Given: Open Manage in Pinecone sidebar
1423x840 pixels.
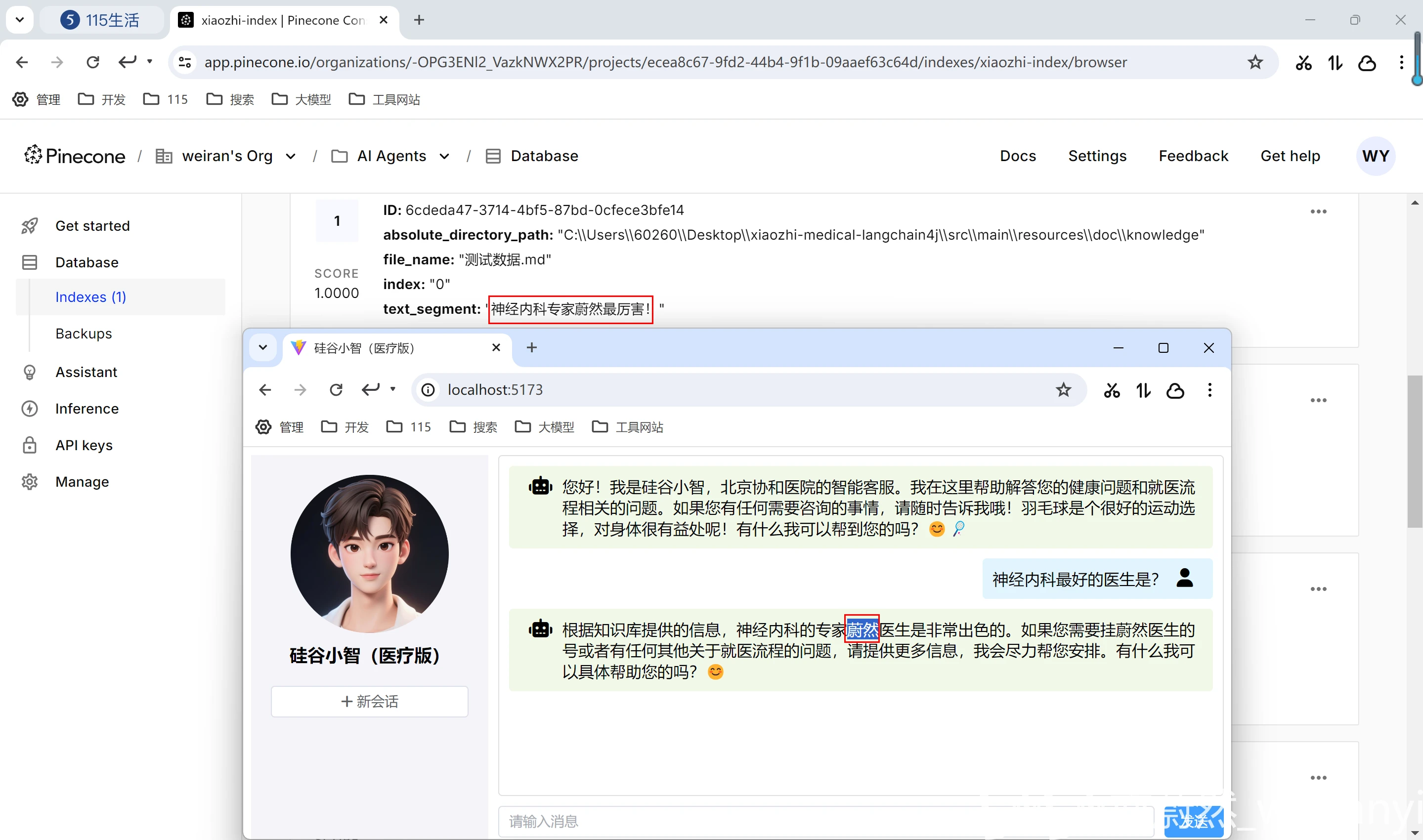Looking at the screenshot, I should point(82,482).
